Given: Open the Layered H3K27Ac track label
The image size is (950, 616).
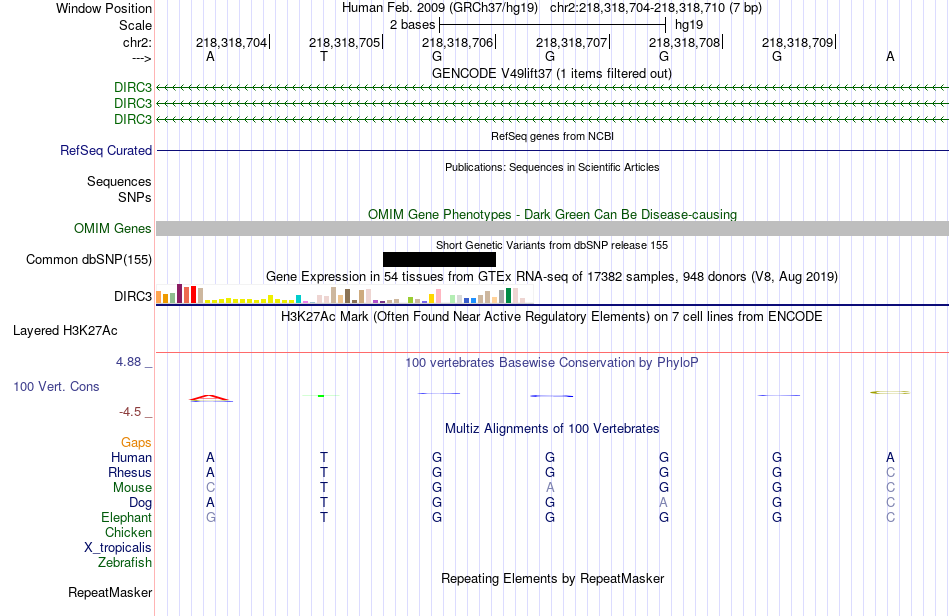Looking at the screenshot, I should coord(65,330).
